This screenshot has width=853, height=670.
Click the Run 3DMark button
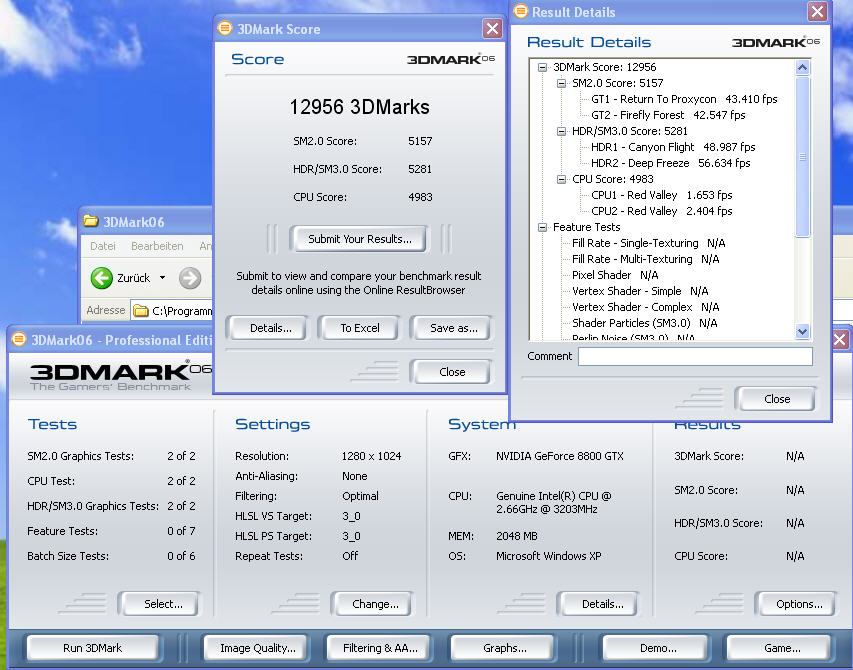coord(93,648)
